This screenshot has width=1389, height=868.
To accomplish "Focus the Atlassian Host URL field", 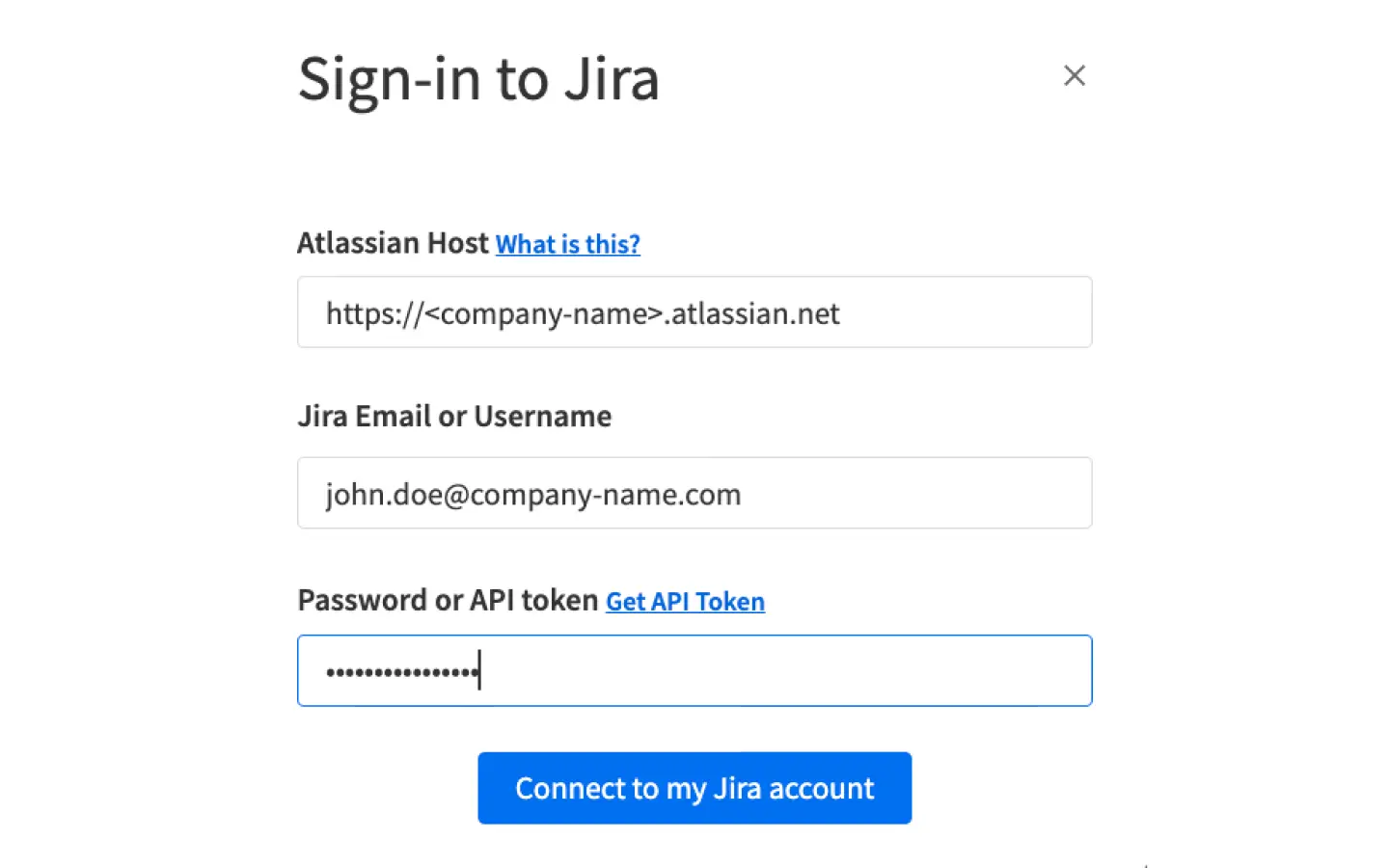I will click(x=694, y=312).
